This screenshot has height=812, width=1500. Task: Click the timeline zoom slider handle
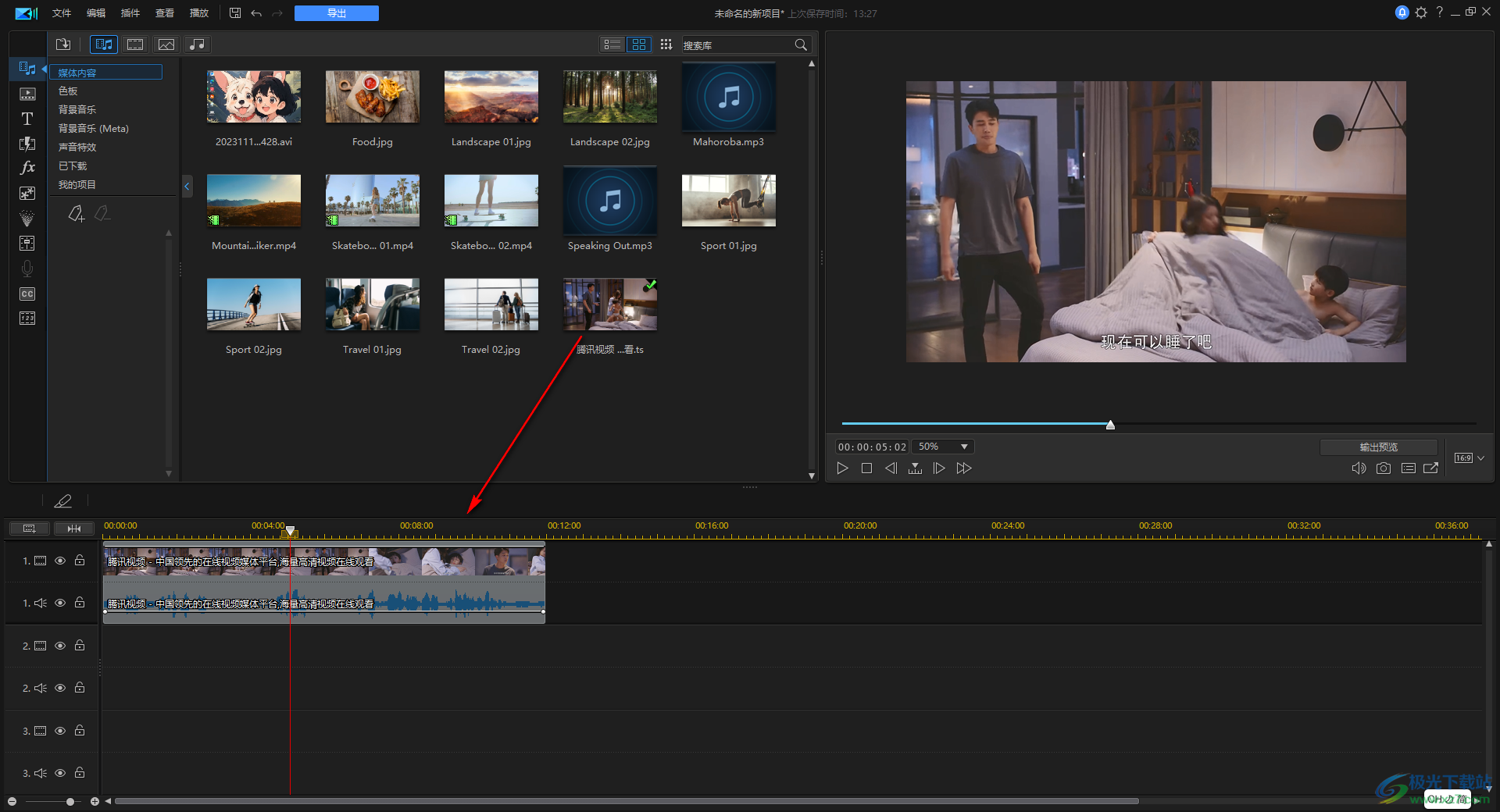70,802
